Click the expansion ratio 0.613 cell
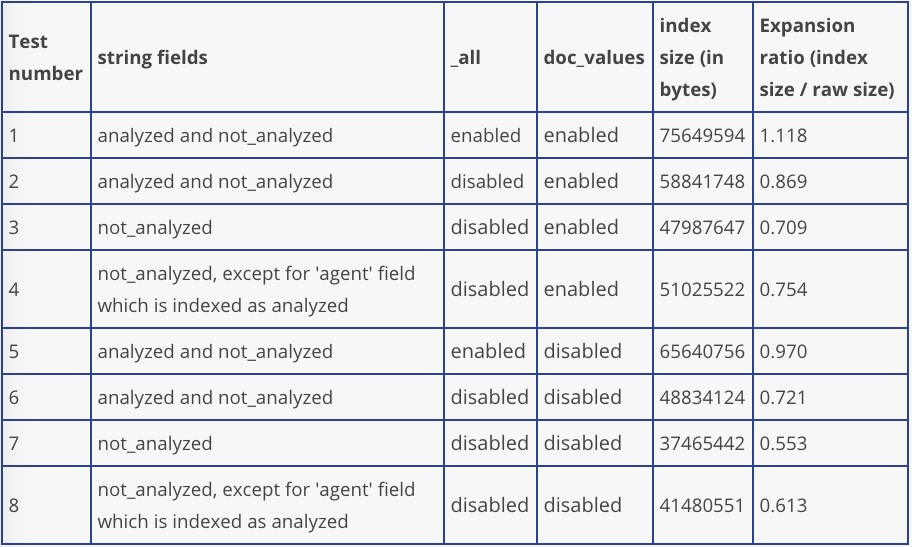This screenshot has height=547, width=912. point(784,506)
